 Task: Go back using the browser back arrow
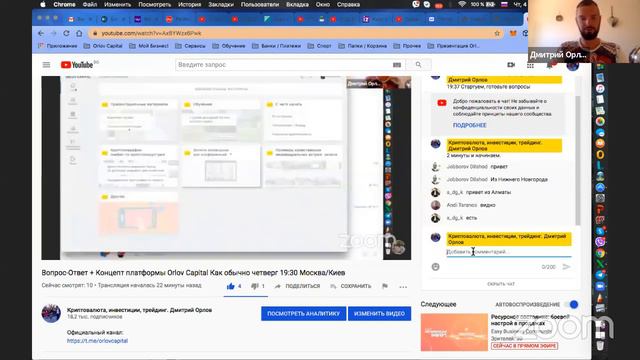click(41, 33)
